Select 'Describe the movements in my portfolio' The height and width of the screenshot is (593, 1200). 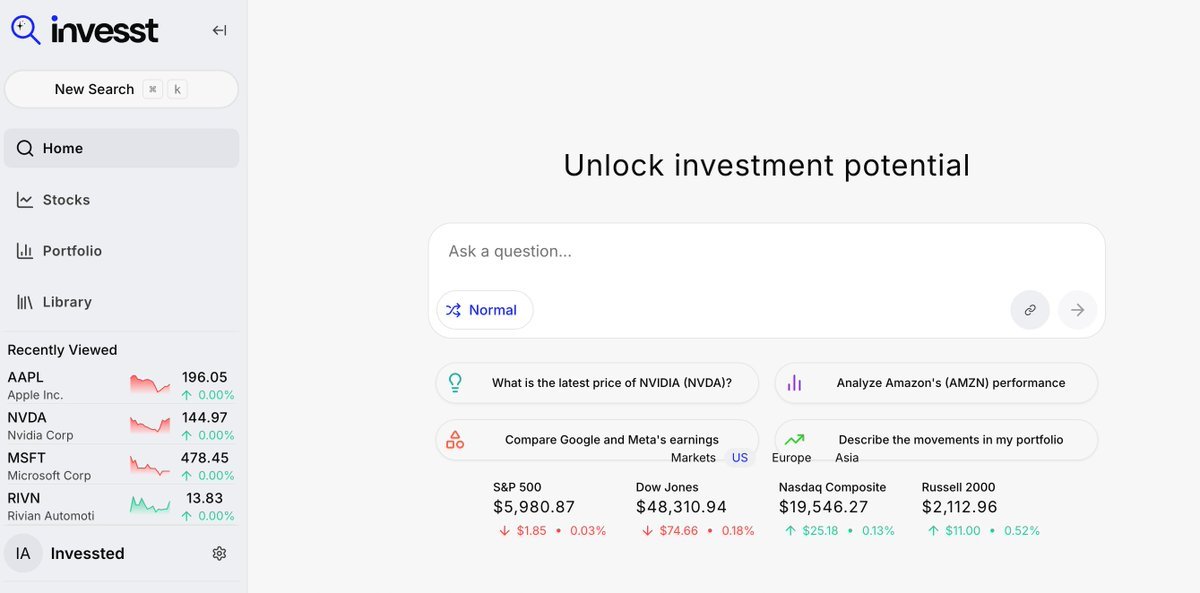[x=950, y=440]
